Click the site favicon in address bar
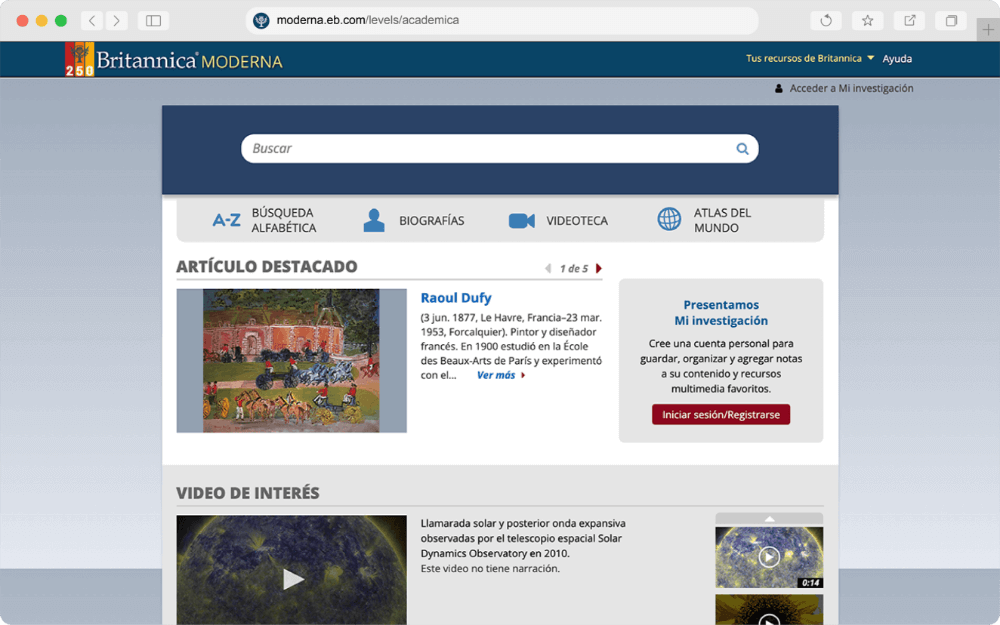The height and width of the screenshot is (625, 1000). pos(261,20)
